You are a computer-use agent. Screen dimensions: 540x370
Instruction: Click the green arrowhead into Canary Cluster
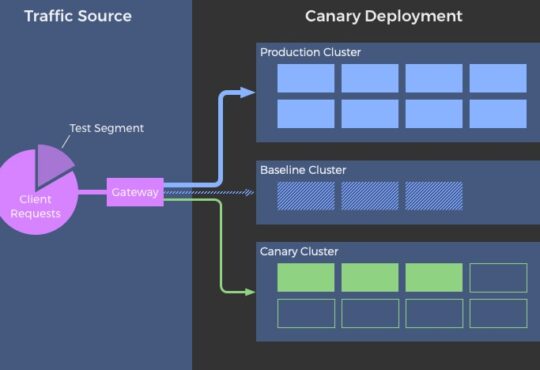click(x=249, y=292)
